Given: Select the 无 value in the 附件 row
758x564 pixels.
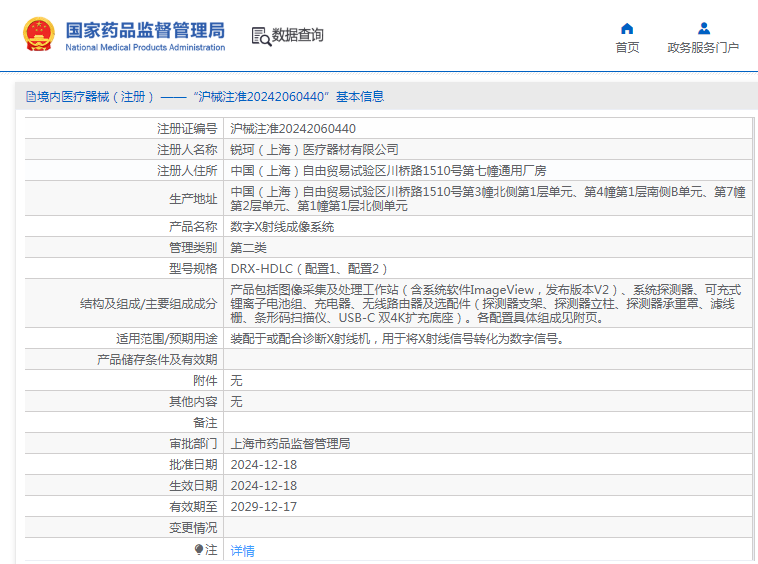Looking at the screenshot, I should [x=236, y=381].
